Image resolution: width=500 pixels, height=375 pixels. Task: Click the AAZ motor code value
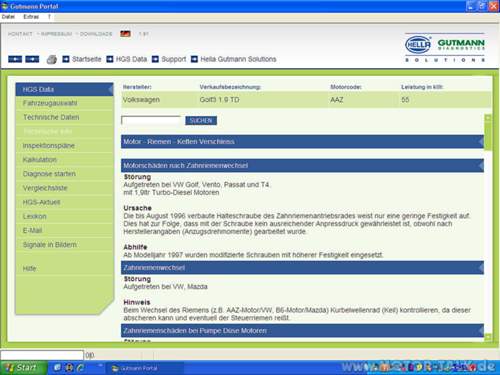point(337,100)
